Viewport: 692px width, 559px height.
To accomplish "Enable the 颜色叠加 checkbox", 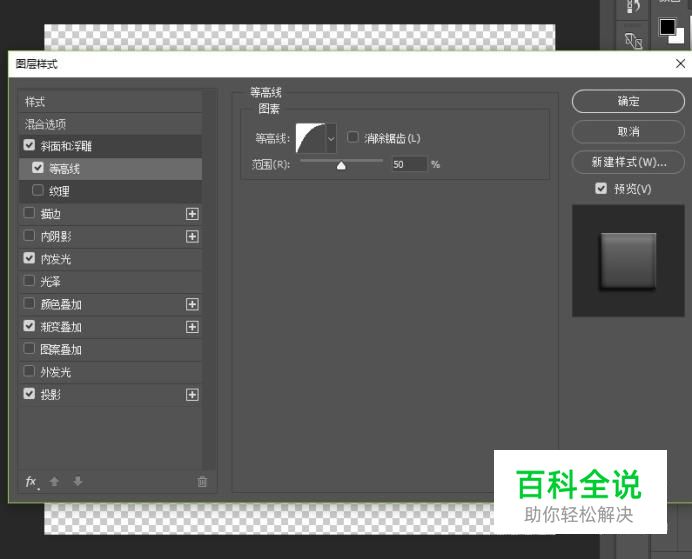I will (29, 304).
